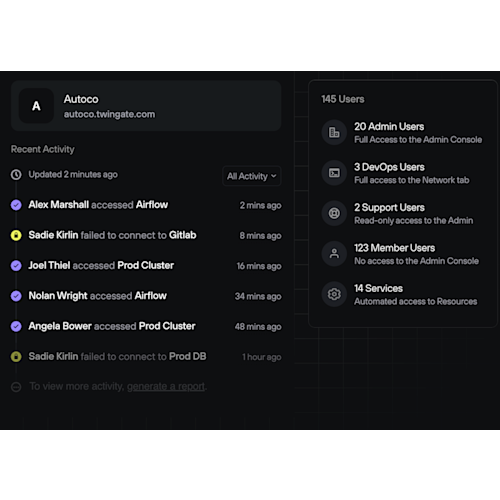Select the Admin Users building icon
Screen dimensions: 500x500
(334, 132)
